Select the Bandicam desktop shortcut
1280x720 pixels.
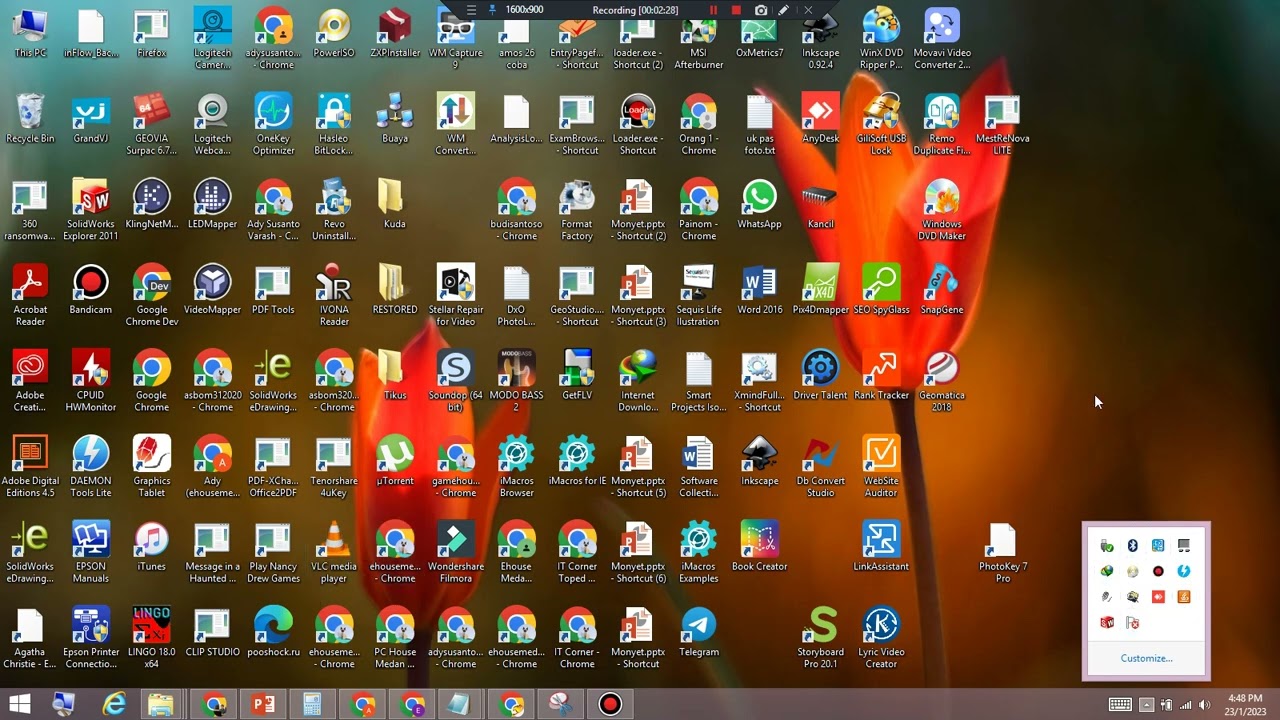click(x=91, y=290)
